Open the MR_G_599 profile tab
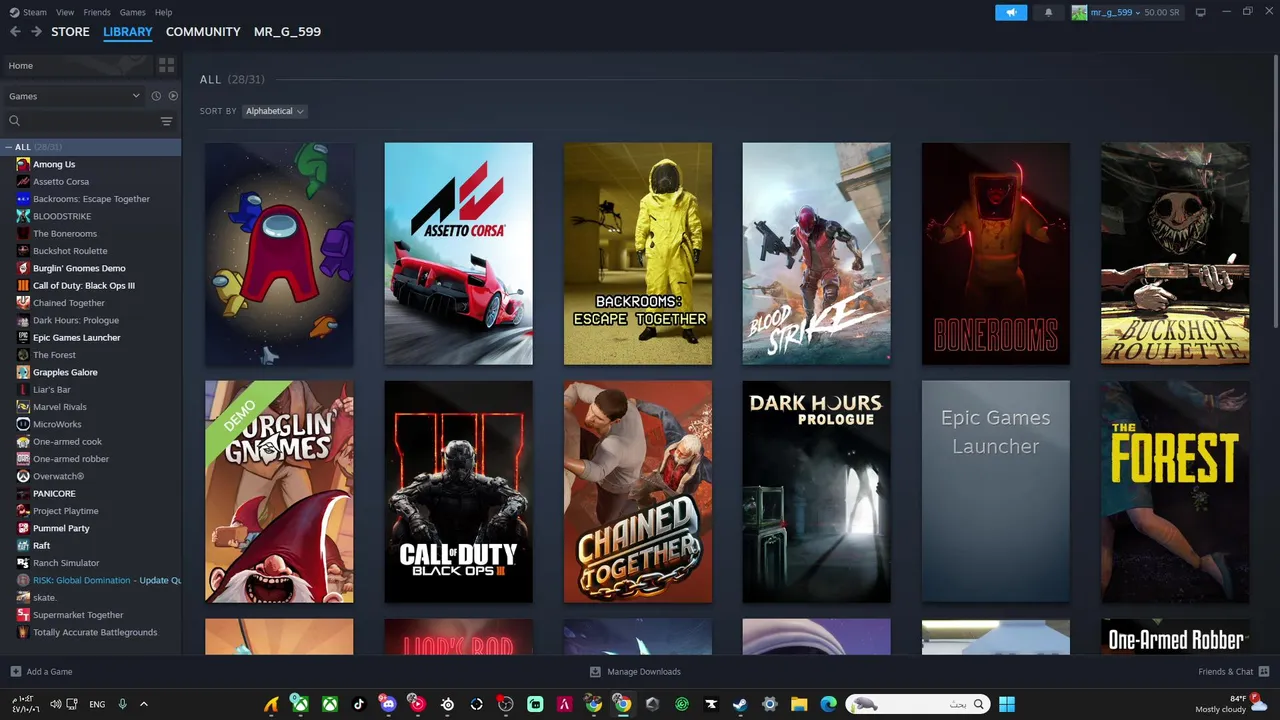Viewport: 1280px width, 720px height. pyautogui.click(x=287, y=32)
